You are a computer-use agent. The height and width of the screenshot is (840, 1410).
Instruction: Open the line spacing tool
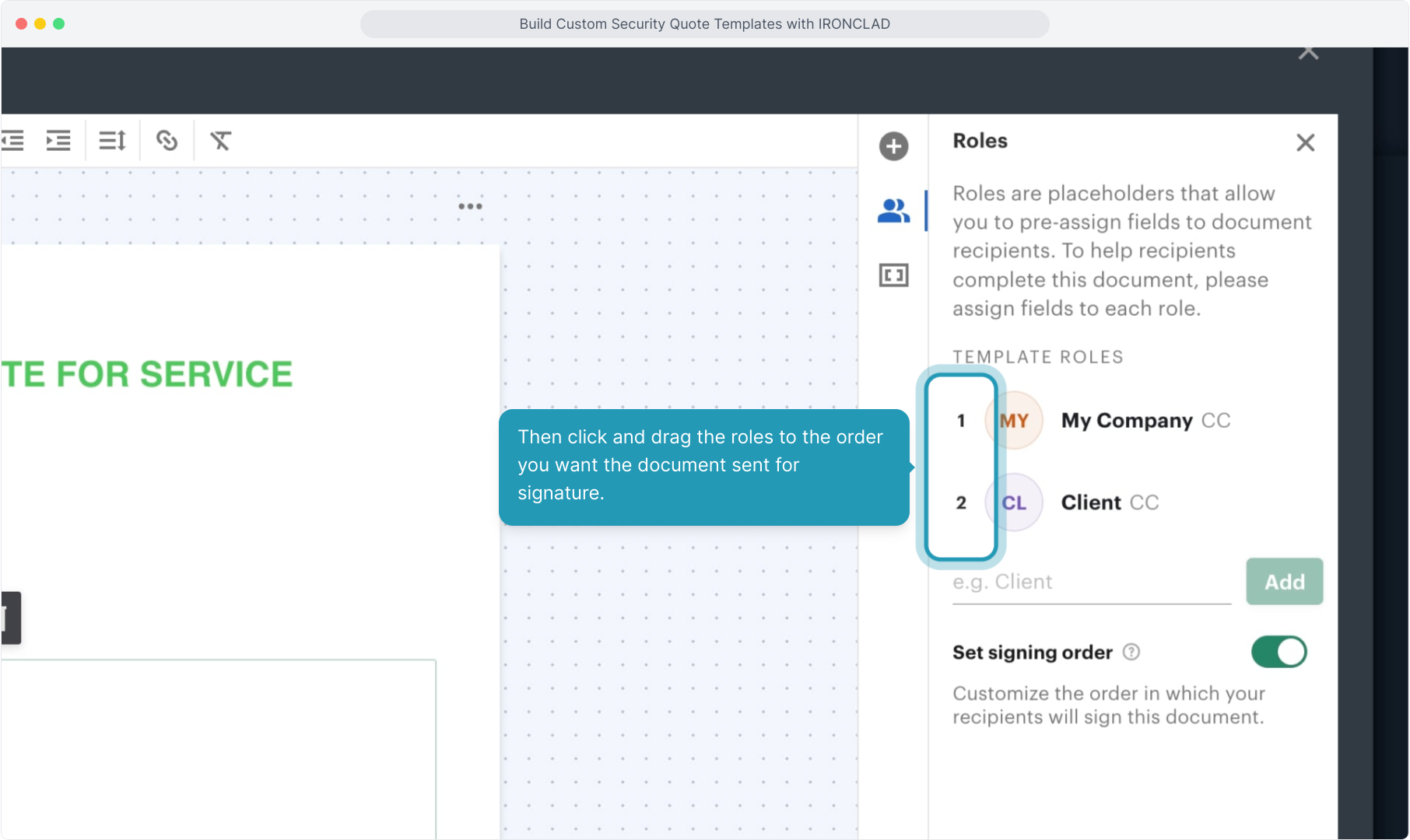click(112, 141)
